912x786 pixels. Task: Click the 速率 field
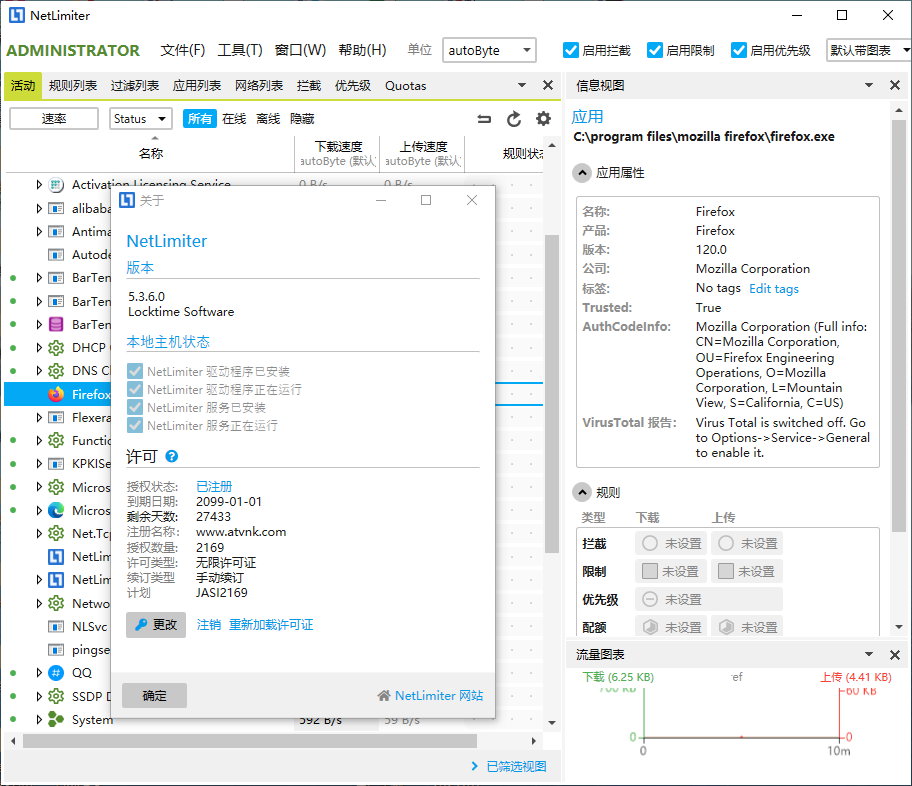(x=54, y=119)
